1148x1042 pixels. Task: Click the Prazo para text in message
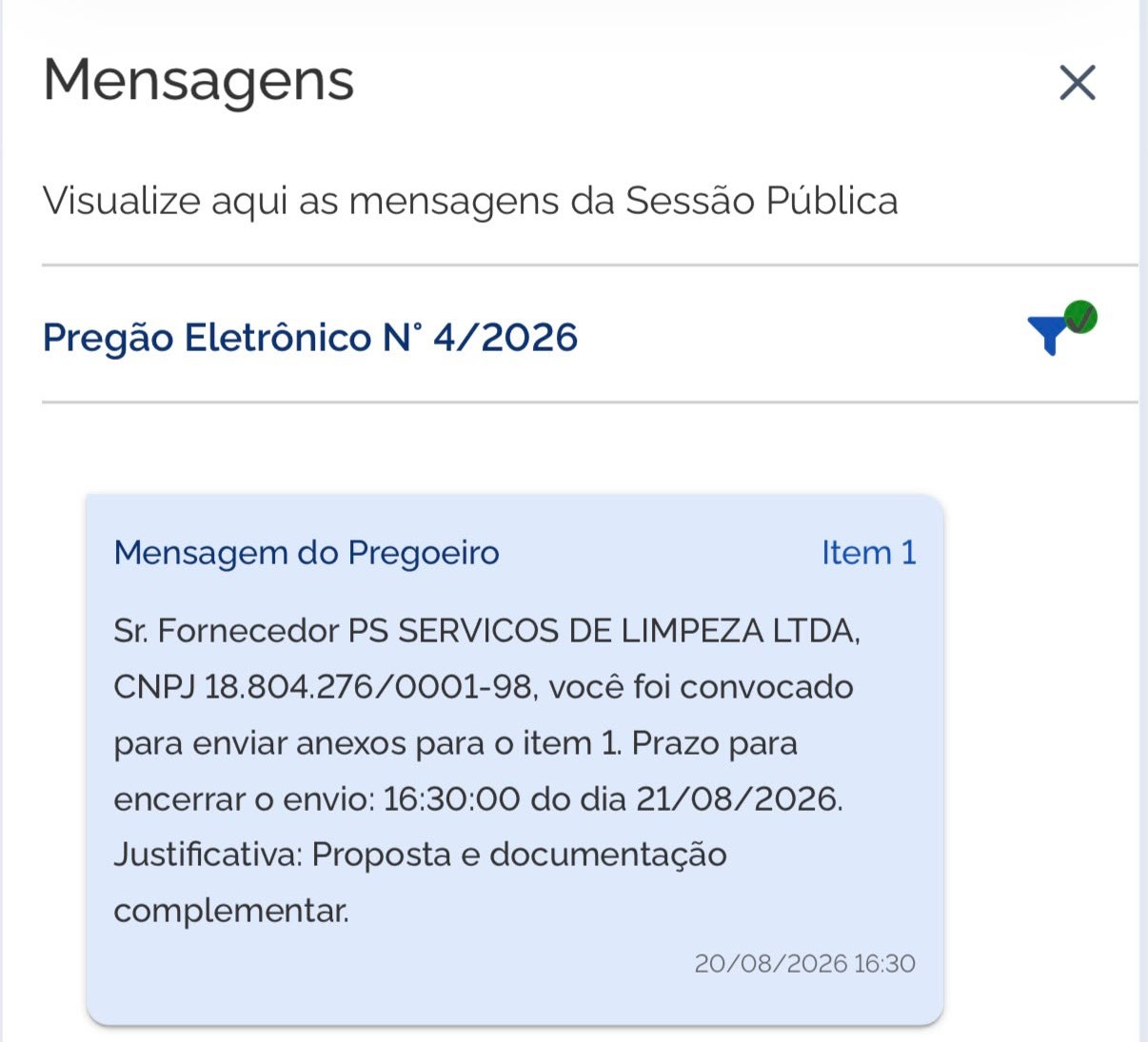pos(715,743)
